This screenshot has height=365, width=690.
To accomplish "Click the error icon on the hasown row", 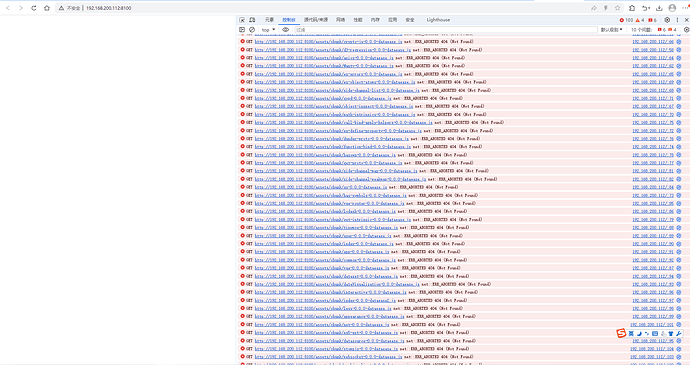I will click(242, 155).
